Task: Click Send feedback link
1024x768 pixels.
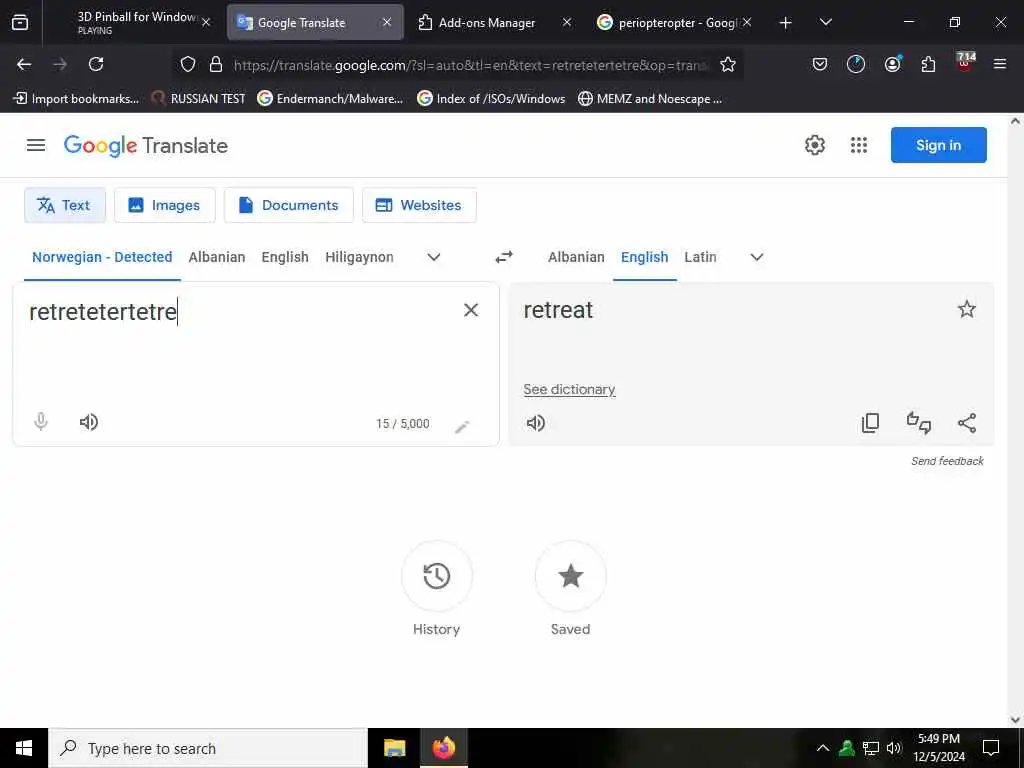Action: pyautogui.click(x=947, y=461)
